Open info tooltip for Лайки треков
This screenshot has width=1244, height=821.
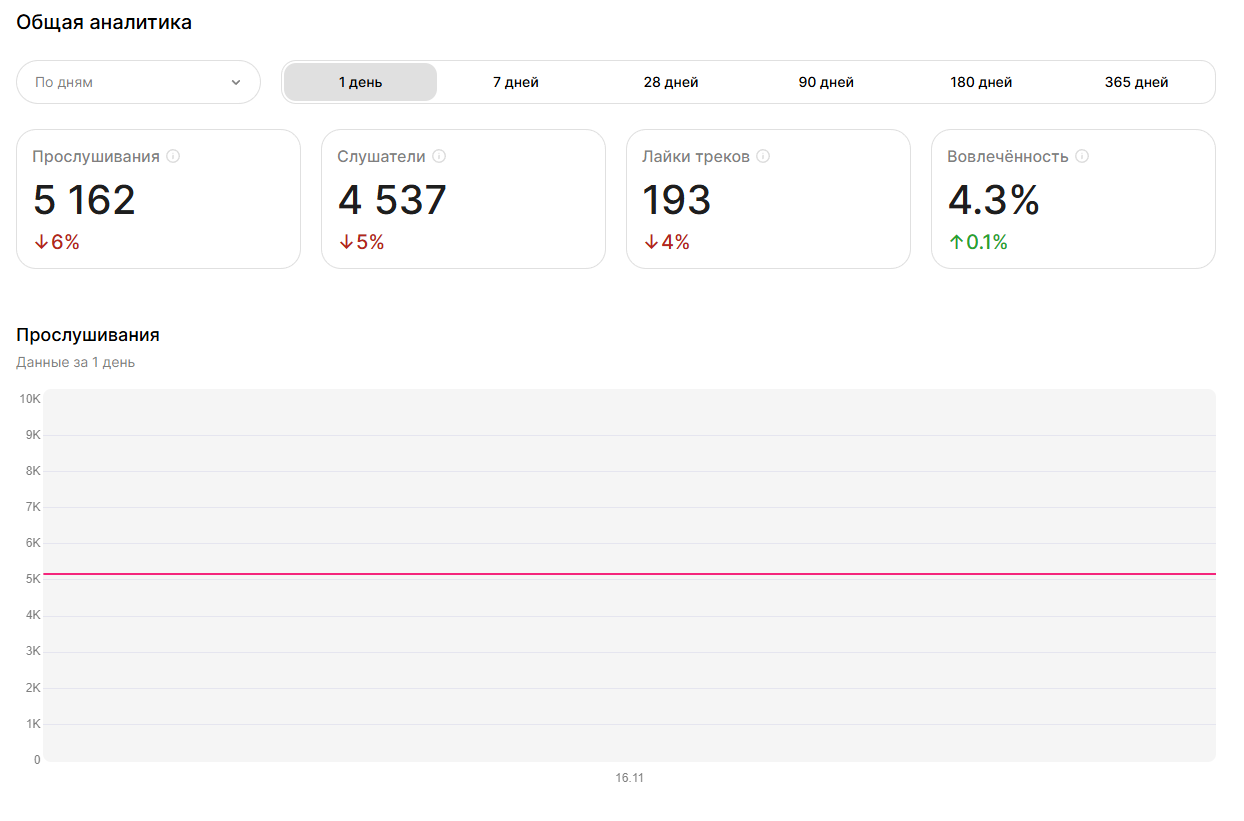click(x=763, y=157)
